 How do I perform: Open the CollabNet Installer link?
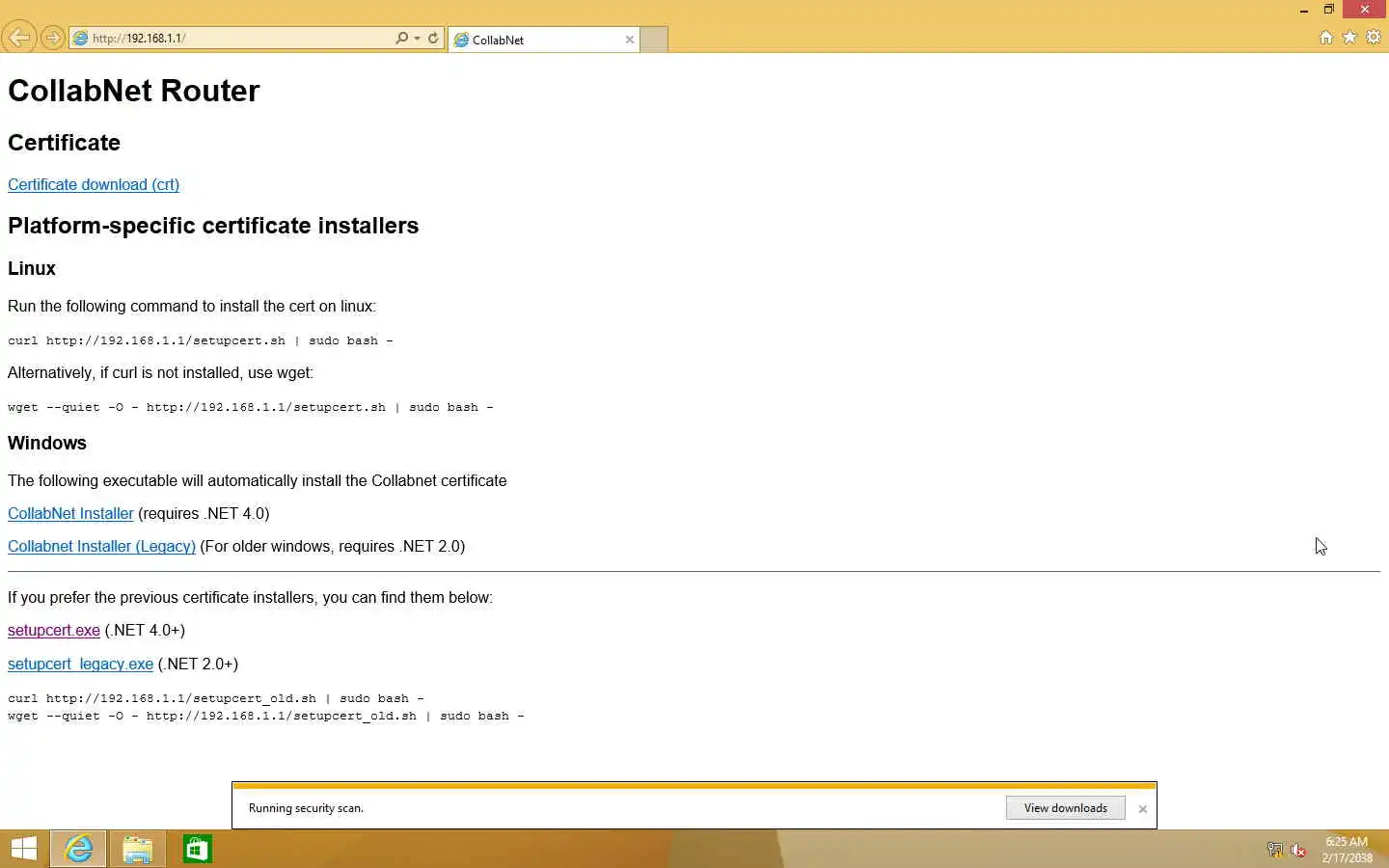70,513
